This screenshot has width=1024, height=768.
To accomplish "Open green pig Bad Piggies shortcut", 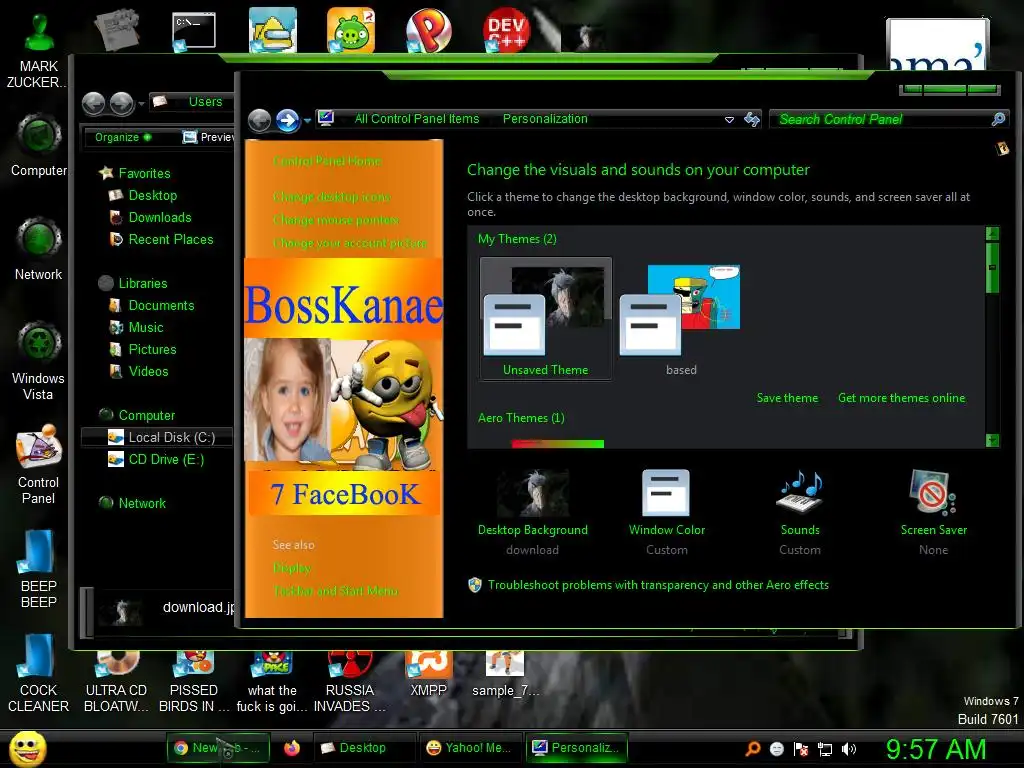I will point(351,30).
